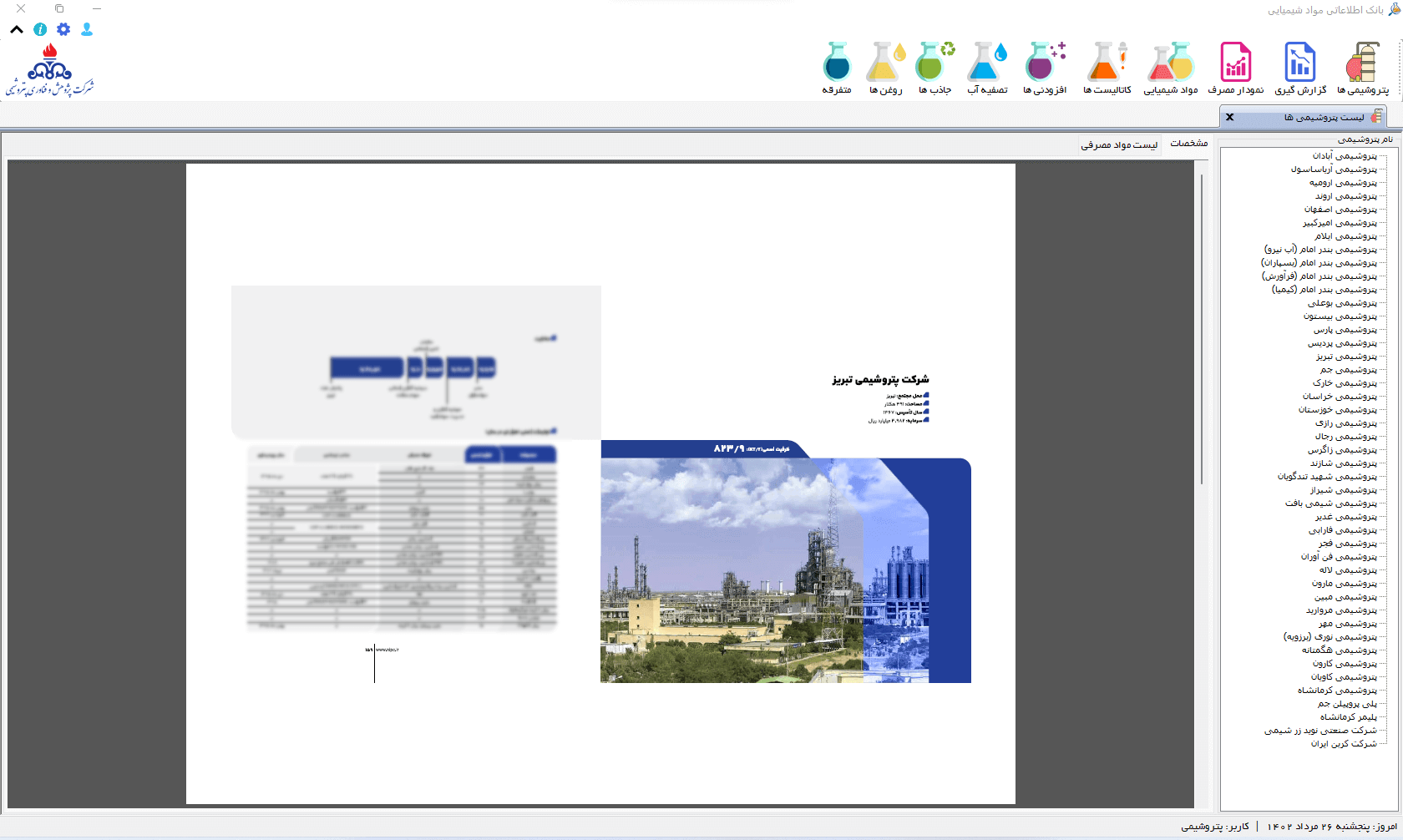1403x840 pixels.
Task: Select پتروشیمی آریاساسول in the list
Action: [x=1334, y=170]
